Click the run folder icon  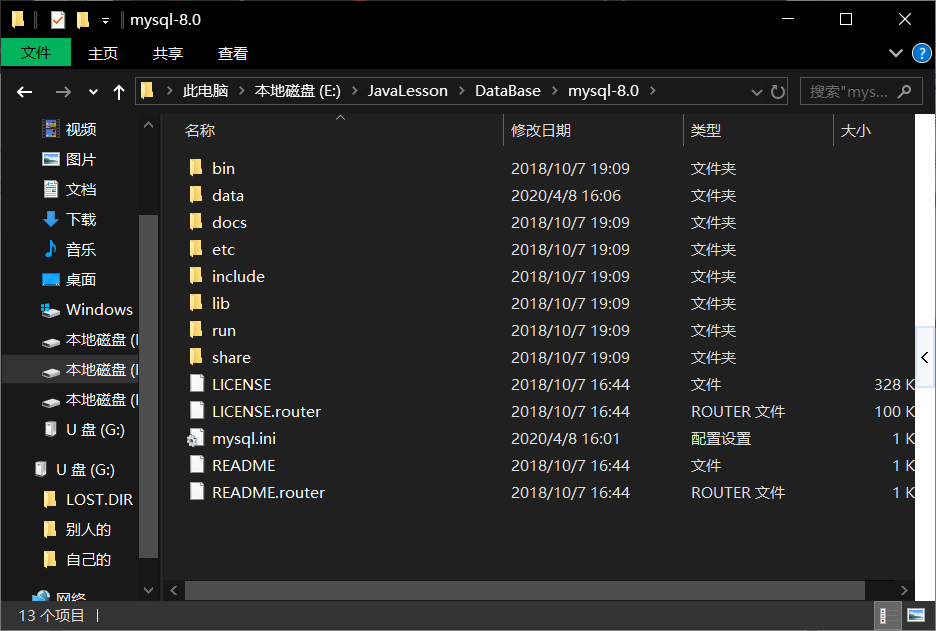tap(196, 330)
